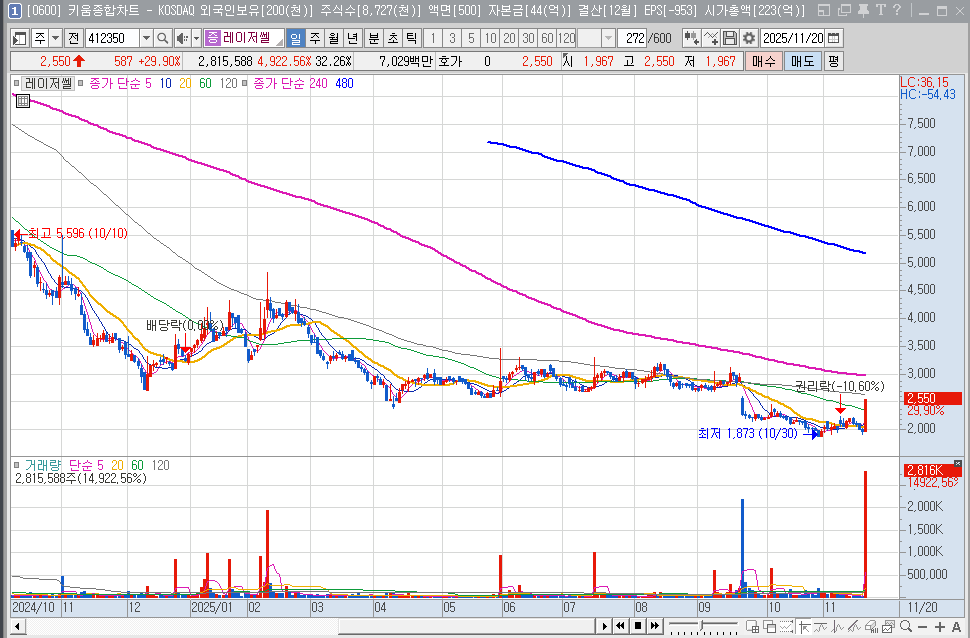The width and height of the screenshot is (970, 638).
Task: Select the 10 interval button
Action: coord(490,38)
